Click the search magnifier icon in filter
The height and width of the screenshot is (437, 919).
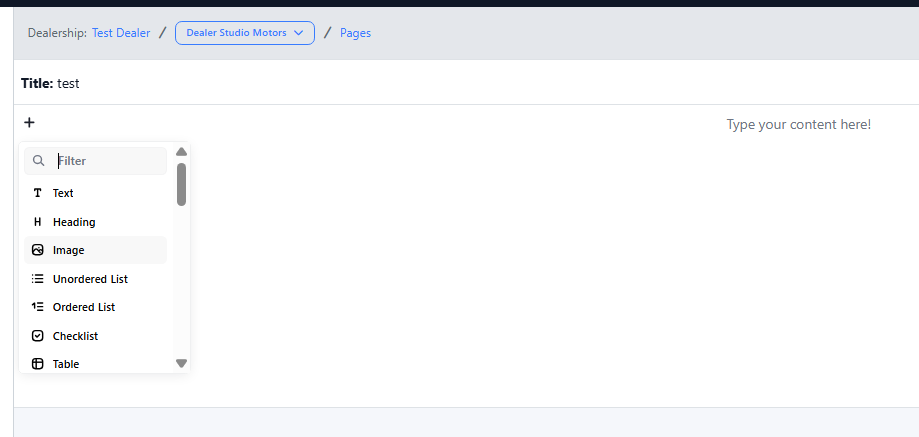pyautogui.click(x=39, y=160)
